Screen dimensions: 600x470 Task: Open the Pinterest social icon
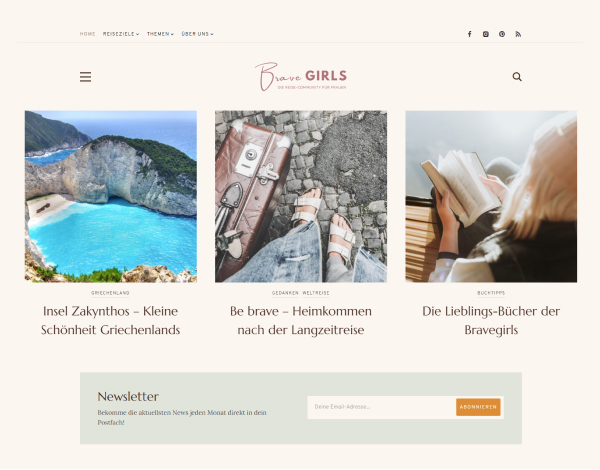coord(502,34)
